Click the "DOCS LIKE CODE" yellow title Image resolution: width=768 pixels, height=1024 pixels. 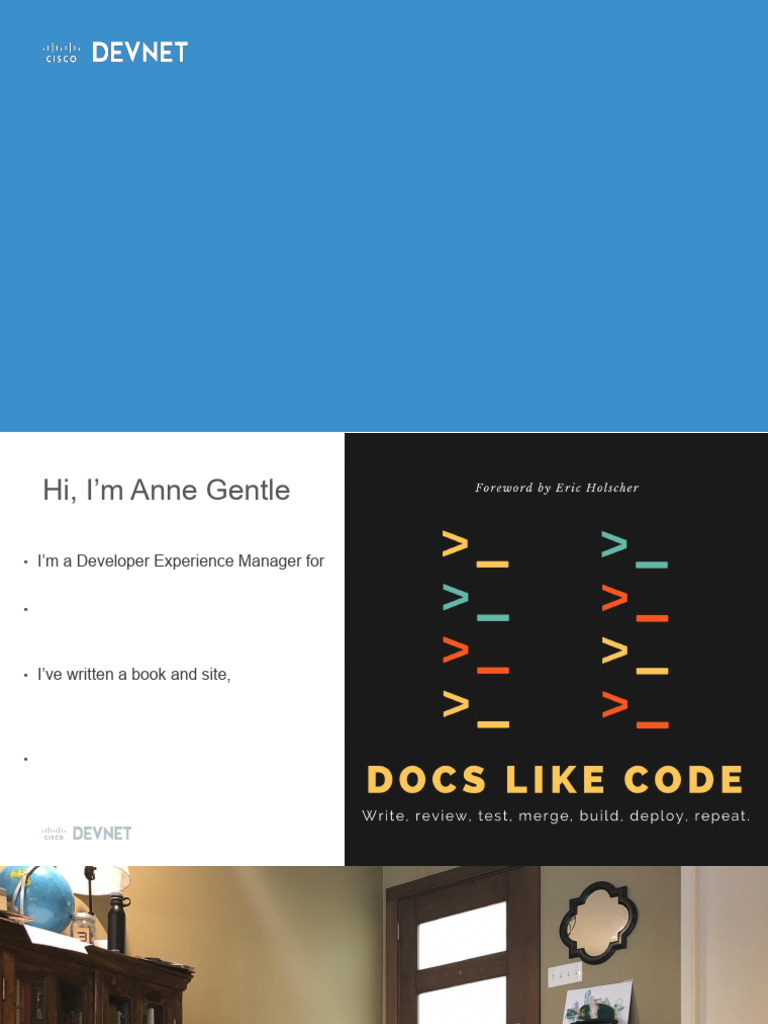(x=555, y=780)
